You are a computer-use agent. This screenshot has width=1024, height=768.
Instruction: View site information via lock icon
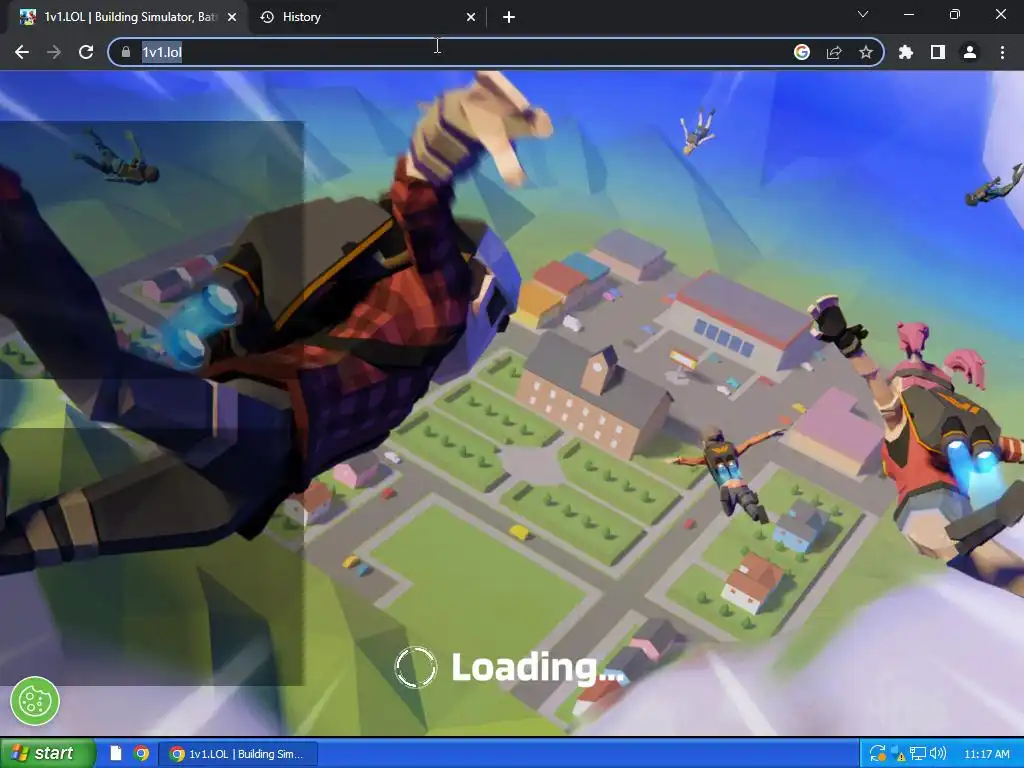coord(126,52)
